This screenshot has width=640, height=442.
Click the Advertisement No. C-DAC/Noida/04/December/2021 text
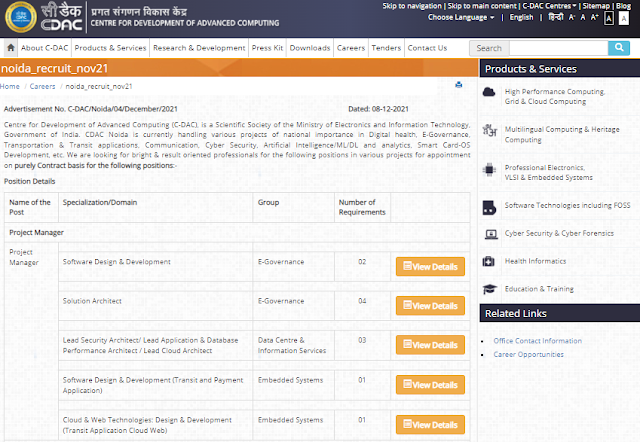pyautogui.click(x=91, y=109)
